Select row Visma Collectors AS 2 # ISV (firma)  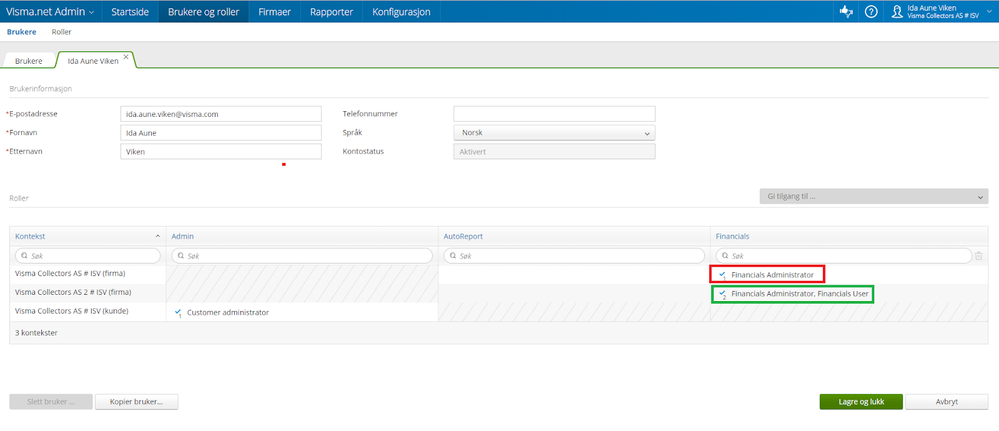(x=73, y=293)
